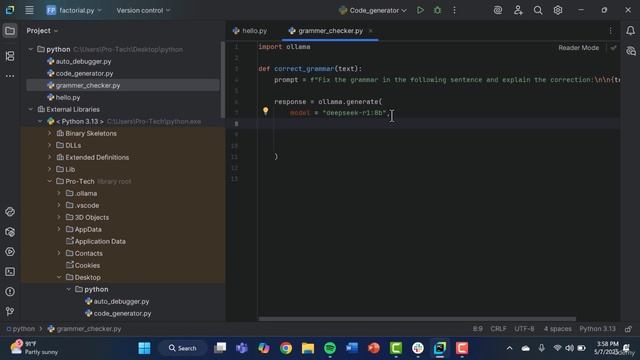Open the Version control dropdown
The height and width of the screenshot is (360, 640).
(143, 10)
